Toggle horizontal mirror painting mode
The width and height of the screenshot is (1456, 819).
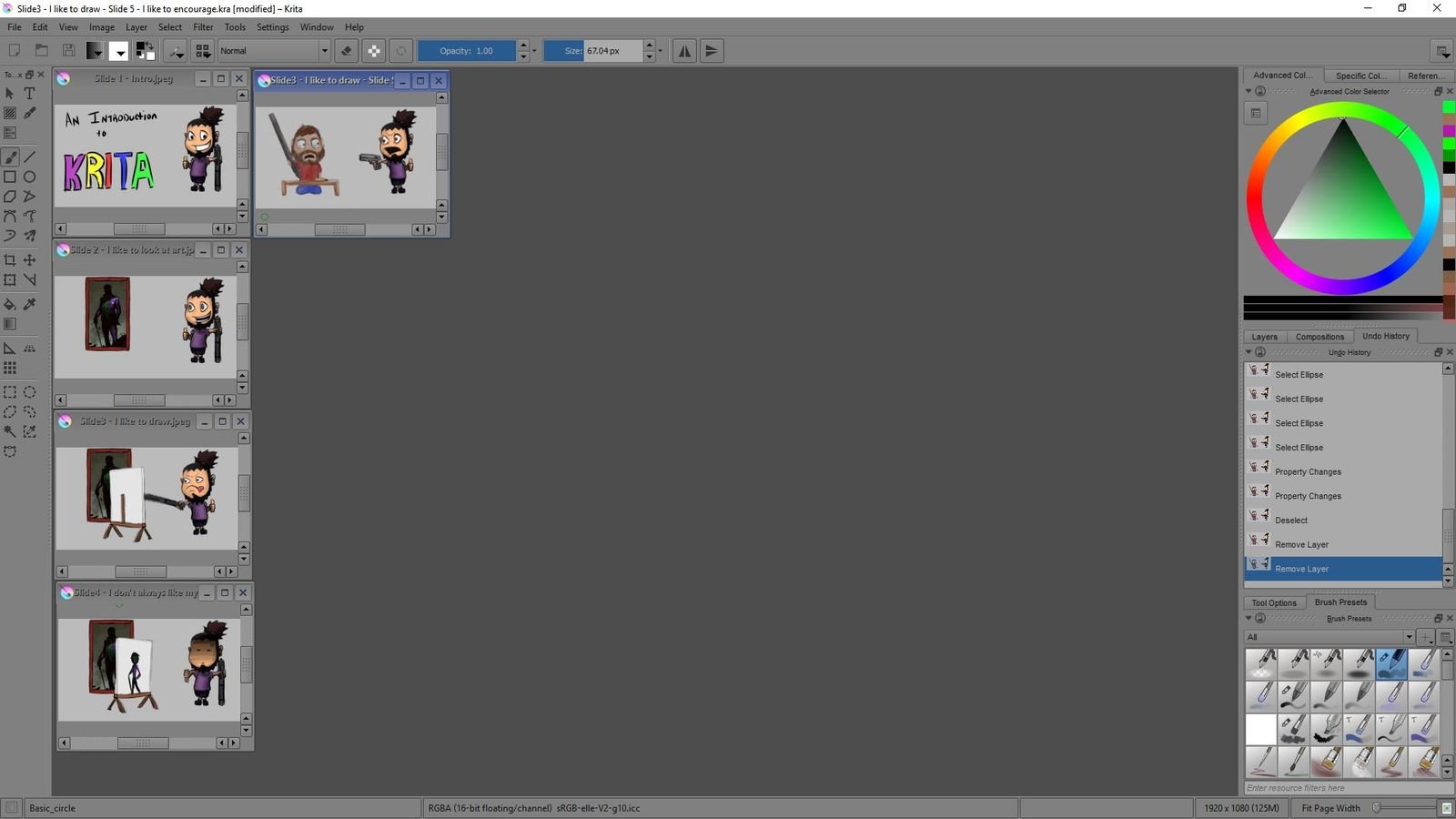click(684, 51)
